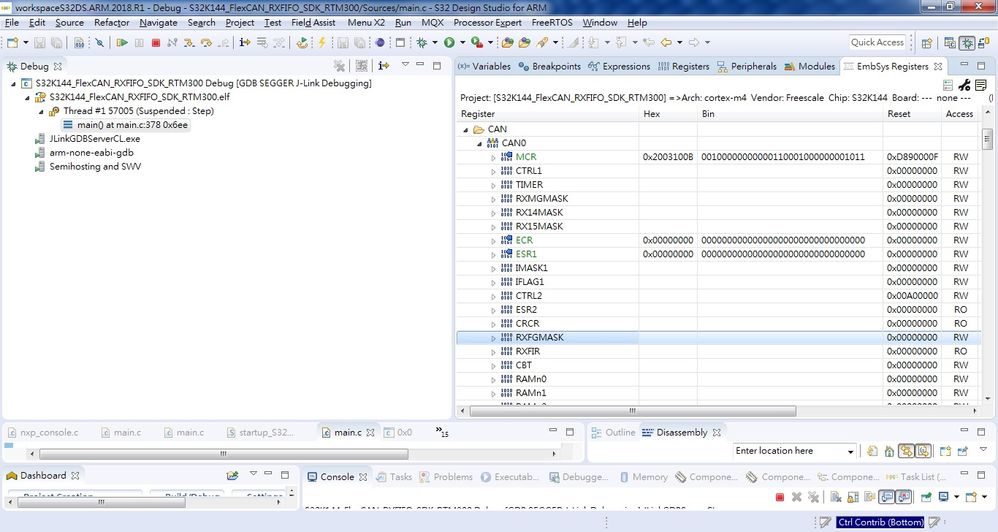Toggle Instruction Stepping in Debug view toolbar
The height and width of the screenshot is (532, 998).
(383, 66)
